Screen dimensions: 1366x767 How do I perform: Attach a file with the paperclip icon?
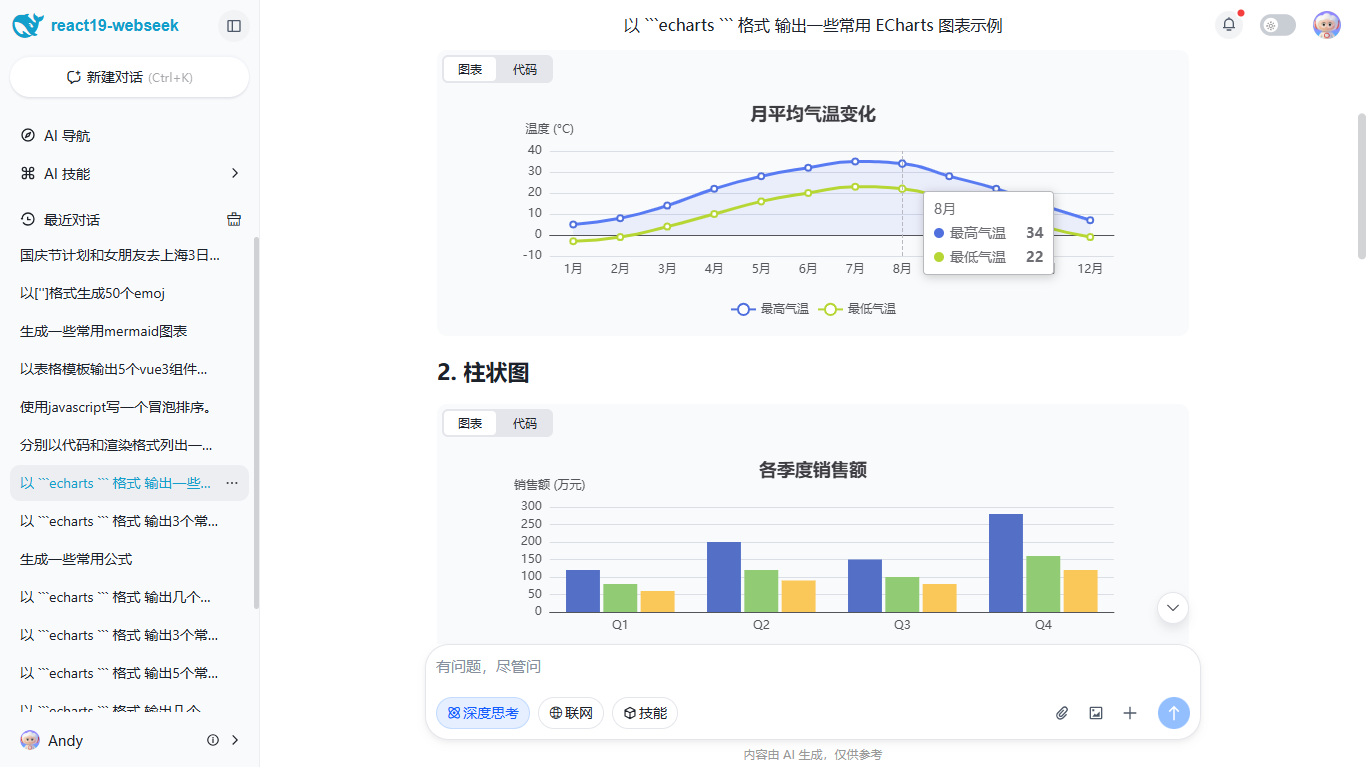(x=1062, y=713)
